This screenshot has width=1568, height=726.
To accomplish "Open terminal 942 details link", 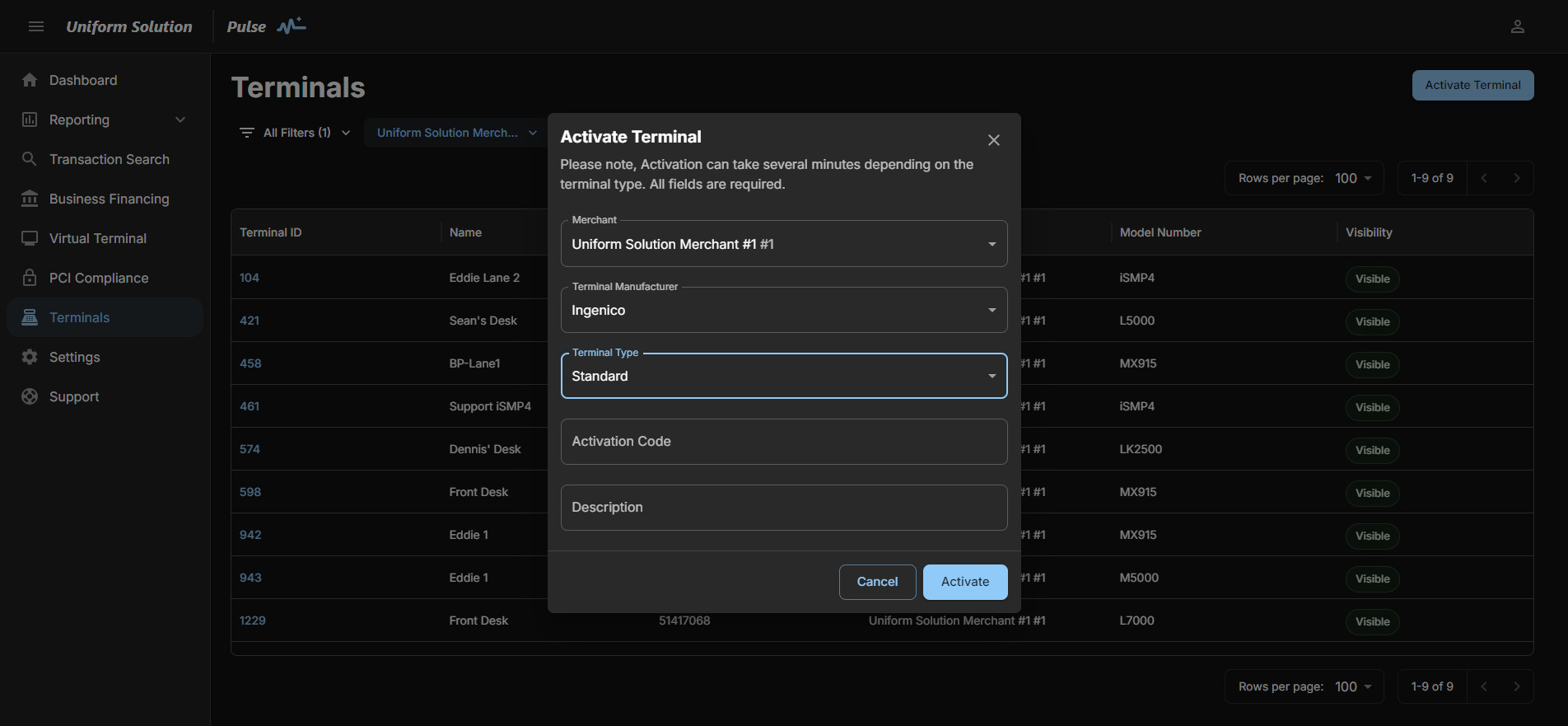I will (x=250, y=535).
